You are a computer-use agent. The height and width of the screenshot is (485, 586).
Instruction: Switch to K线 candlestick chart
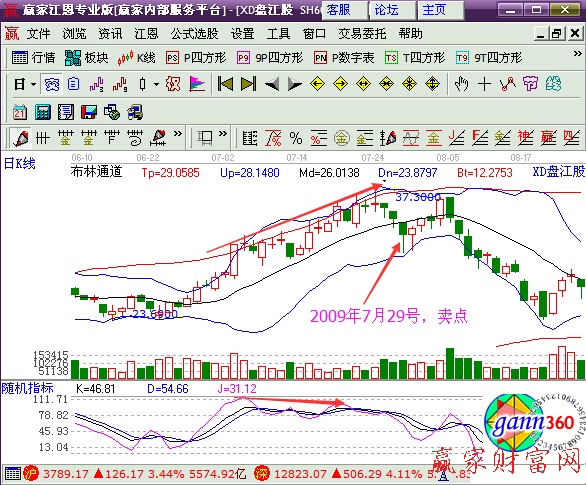pos(136,58)
